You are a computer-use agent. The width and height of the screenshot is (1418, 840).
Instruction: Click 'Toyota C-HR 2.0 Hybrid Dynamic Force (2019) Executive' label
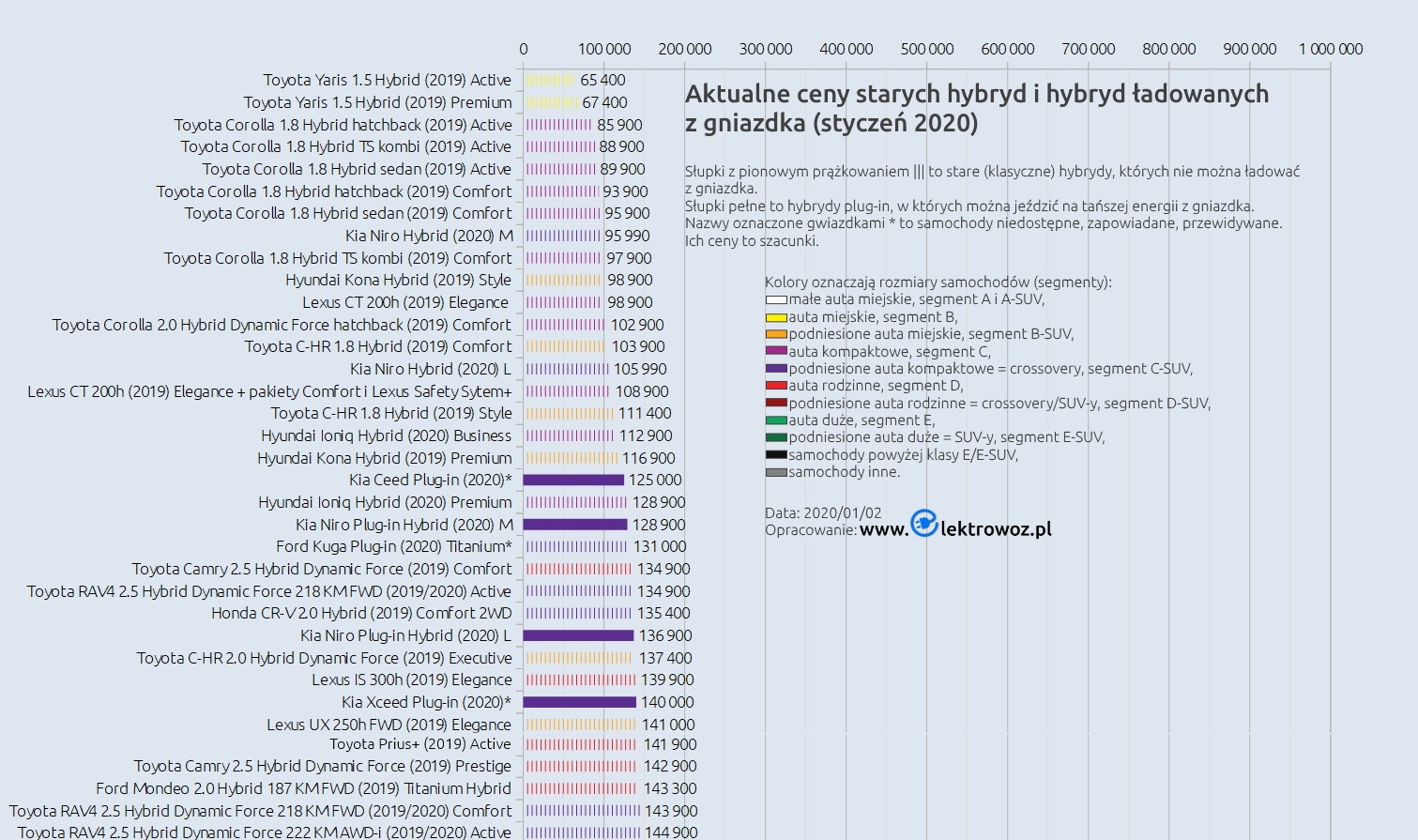point(324,658)
